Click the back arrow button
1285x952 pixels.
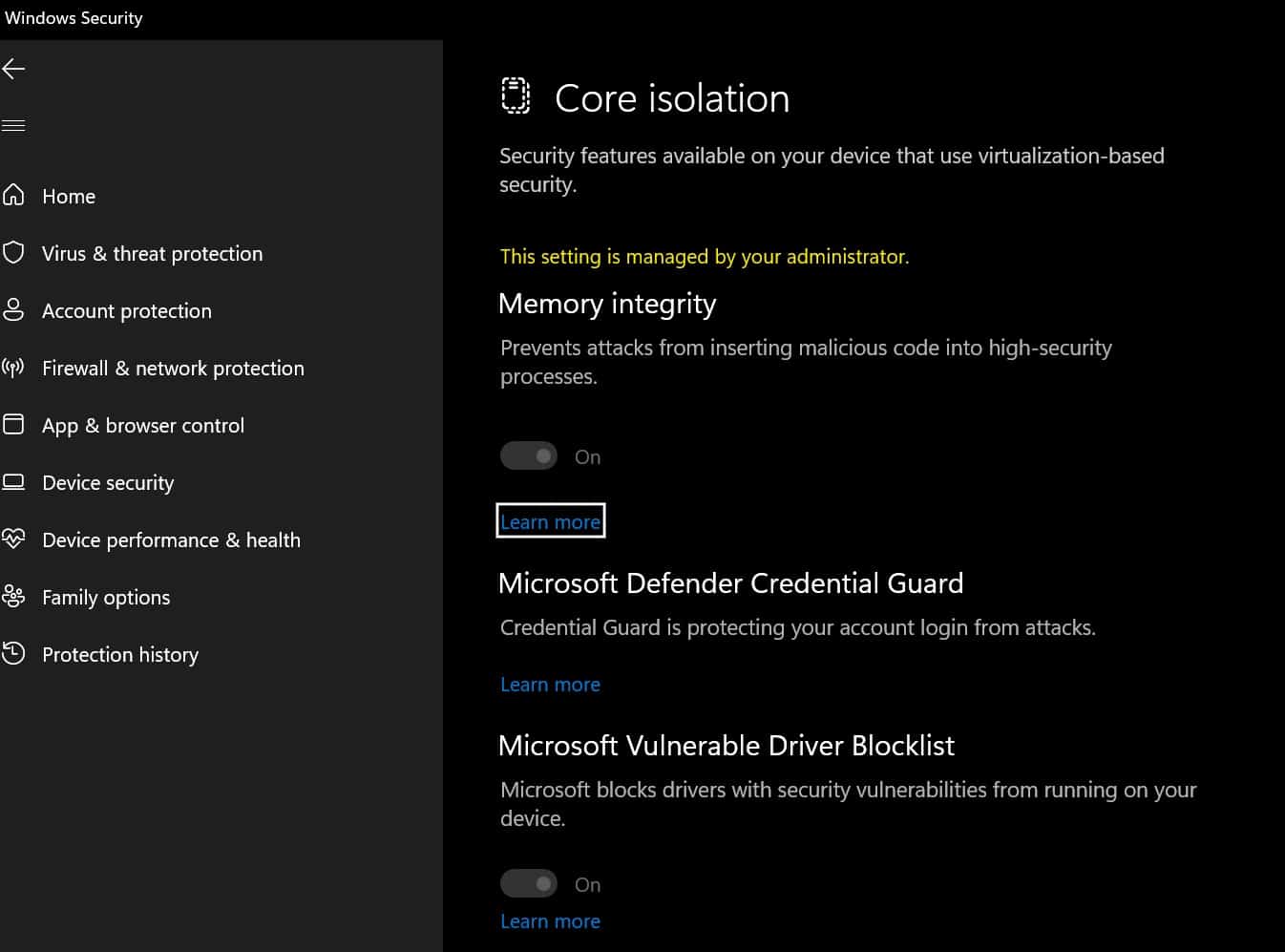[13, 68]
